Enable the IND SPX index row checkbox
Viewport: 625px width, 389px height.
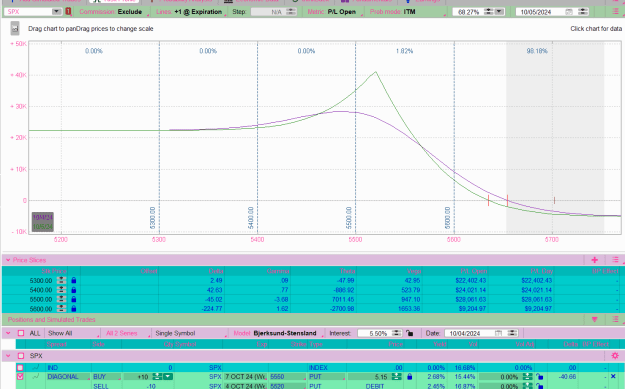(x=20, y=367)
